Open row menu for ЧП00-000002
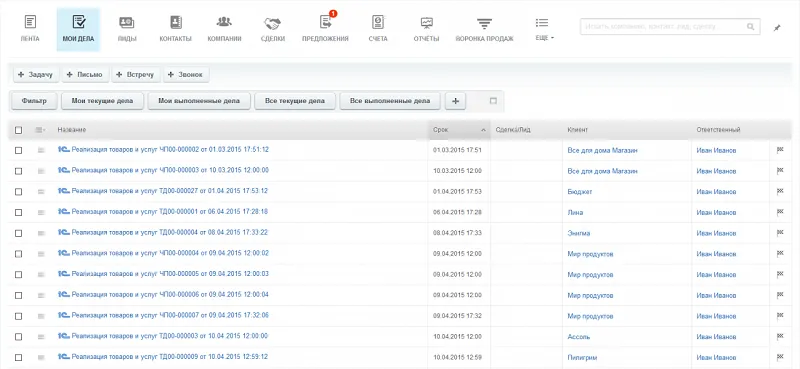Screen dimensions: 800x369 point(41,151)
